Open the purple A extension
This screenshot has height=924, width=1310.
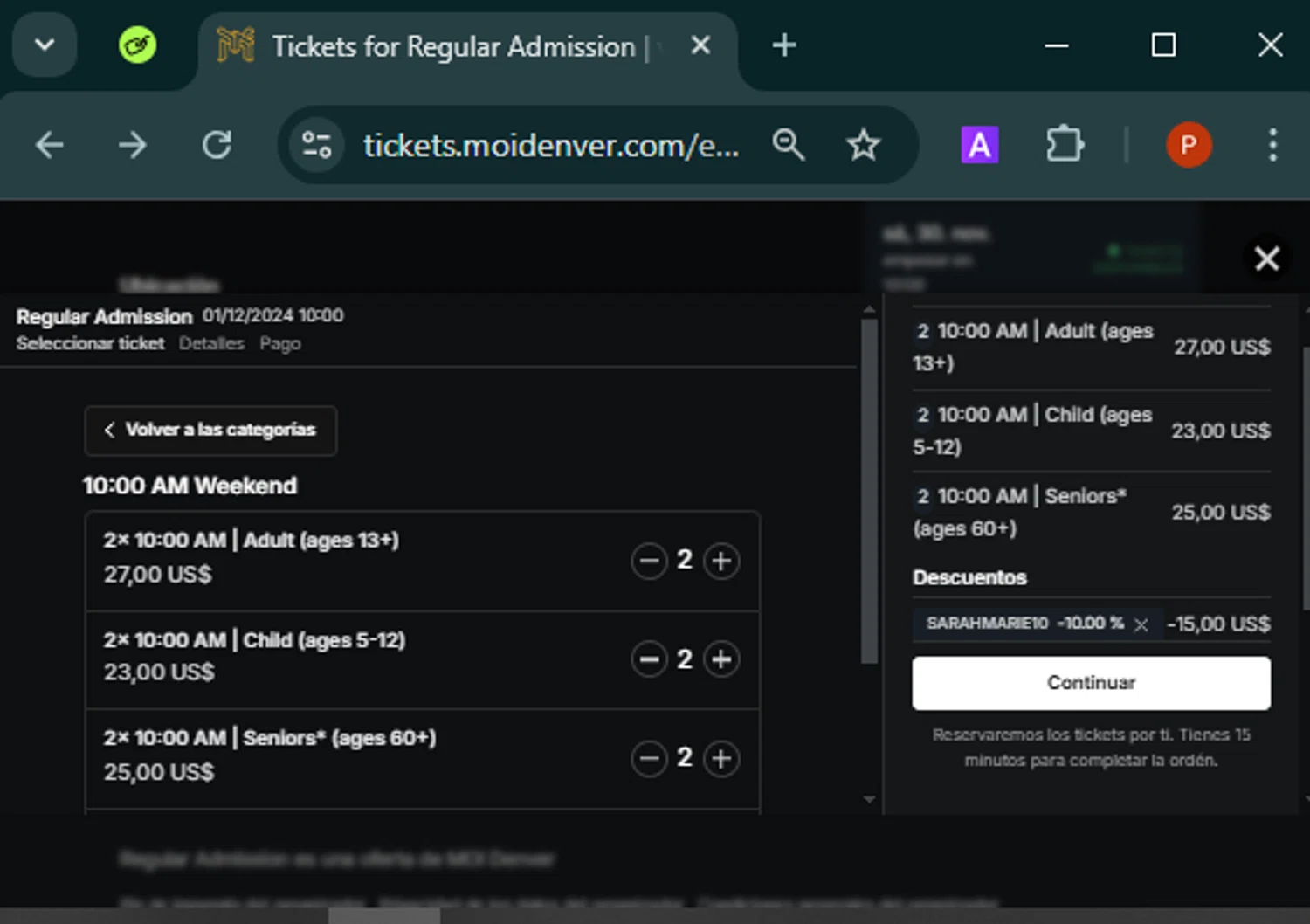pyautogui.click(x=980, y=145)
